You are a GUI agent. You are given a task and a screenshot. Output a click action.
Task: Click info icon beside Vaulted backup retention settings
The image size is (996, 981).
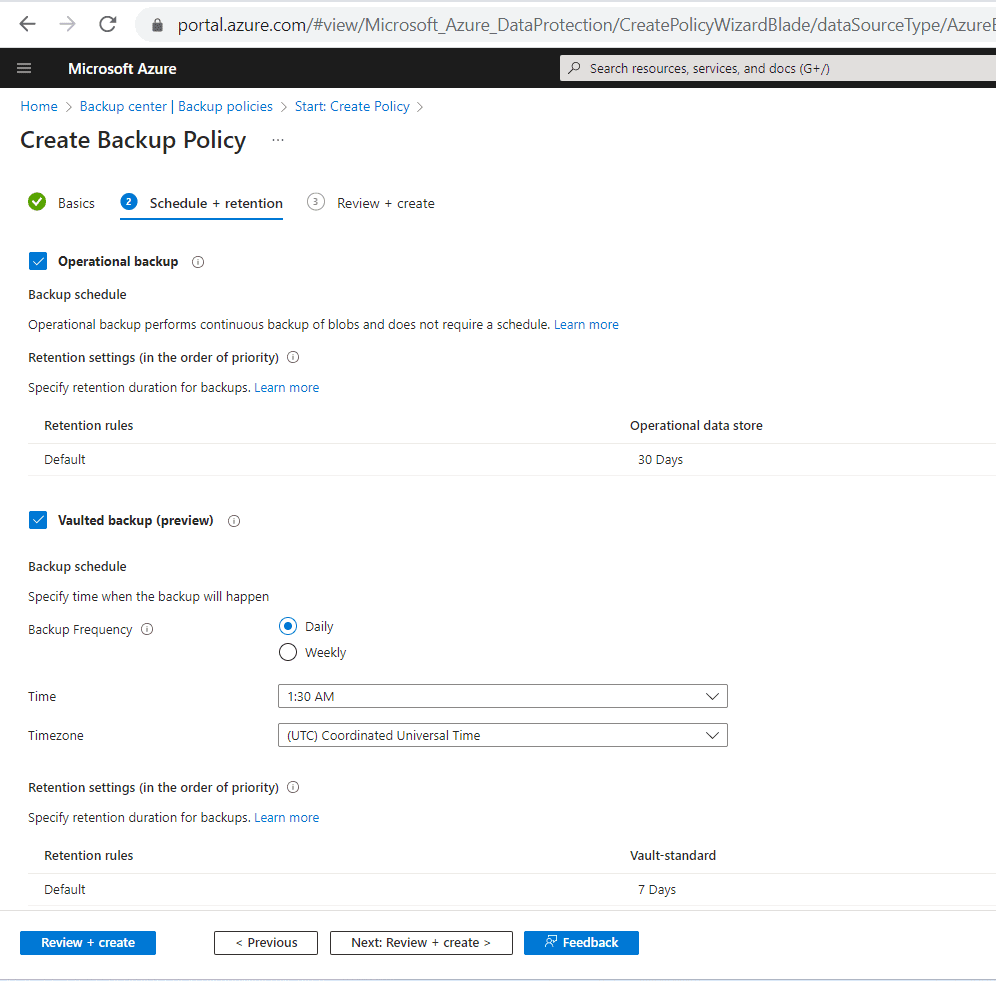pyautogui.click(x=293, y=787)
